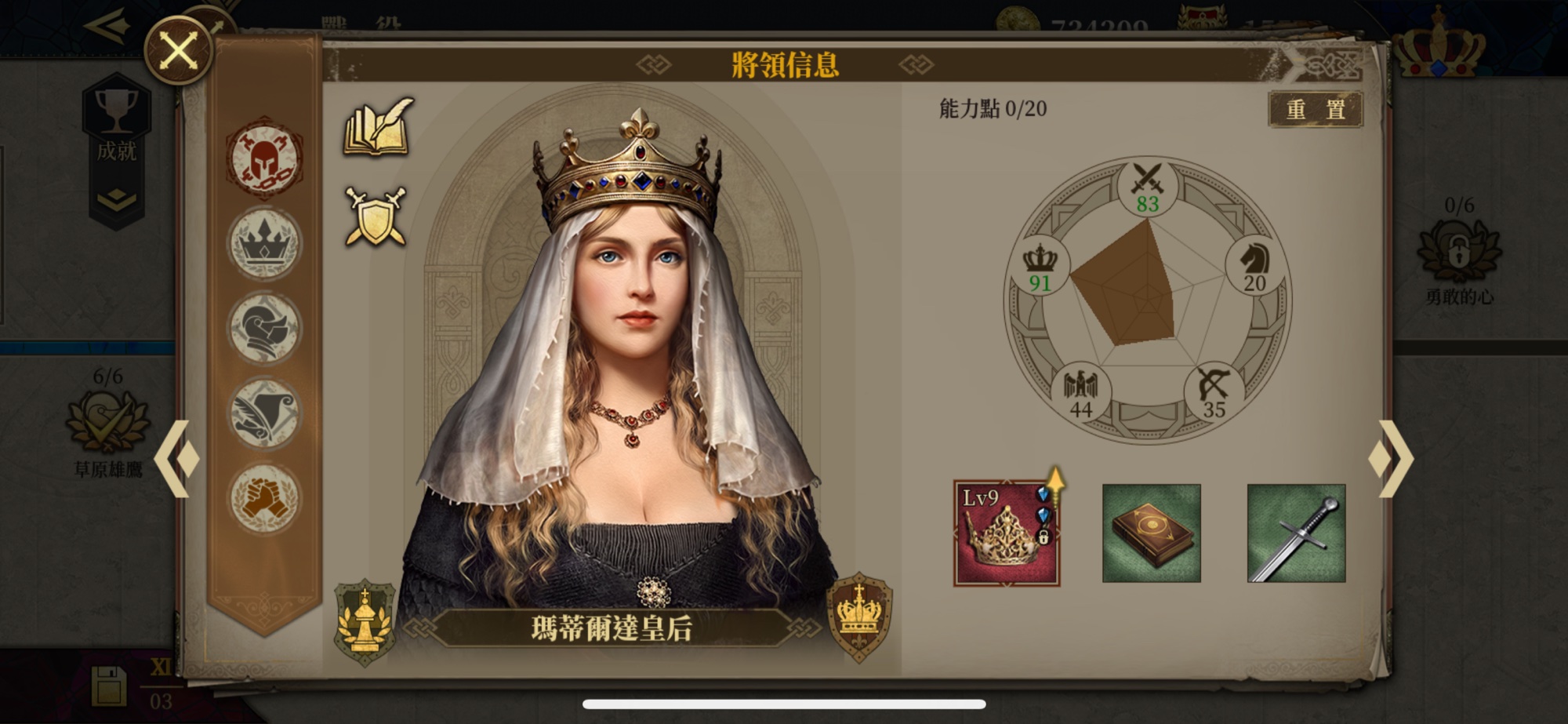
Task: Select the quill and scroll category
Action: tap(264, 413)
